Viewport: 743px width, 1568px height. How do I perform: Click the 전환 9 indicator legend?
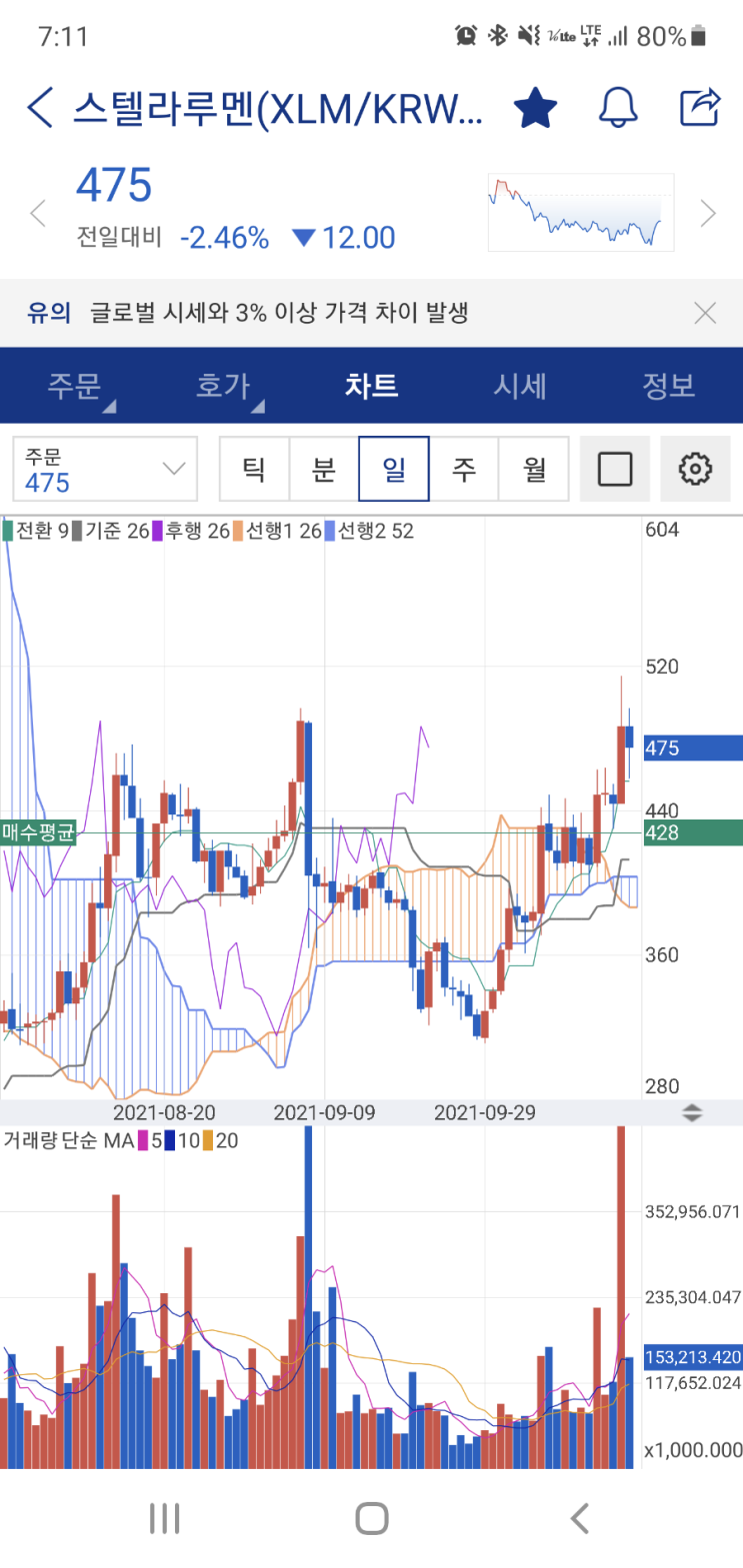click(37, 531)
